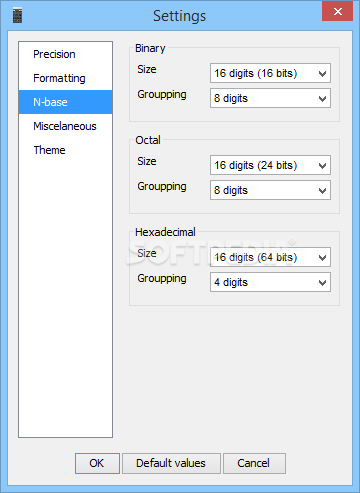Click the calculator app icon in title bar

(x=17, y=16)
